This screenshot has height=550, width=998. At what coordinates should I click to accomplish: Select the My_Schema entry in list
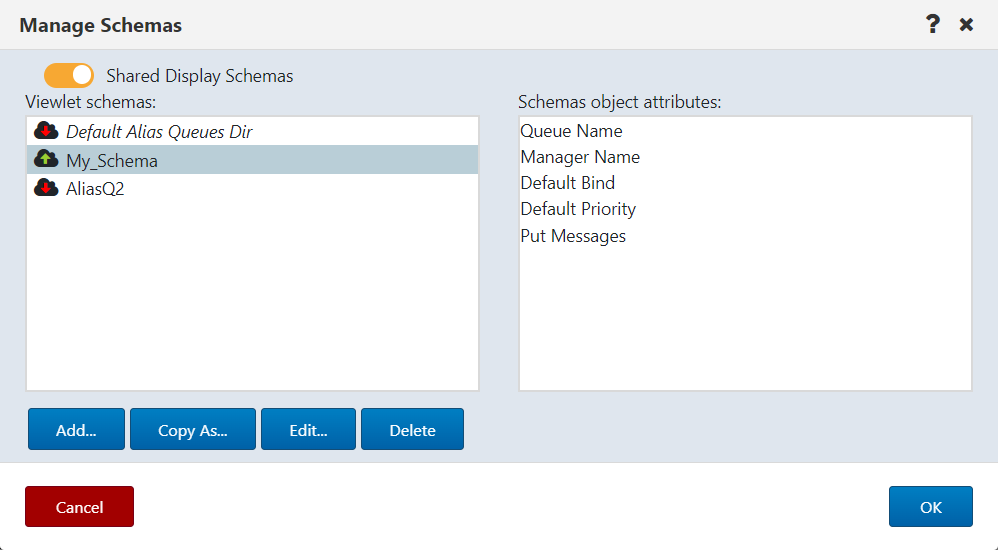(253, 160)
